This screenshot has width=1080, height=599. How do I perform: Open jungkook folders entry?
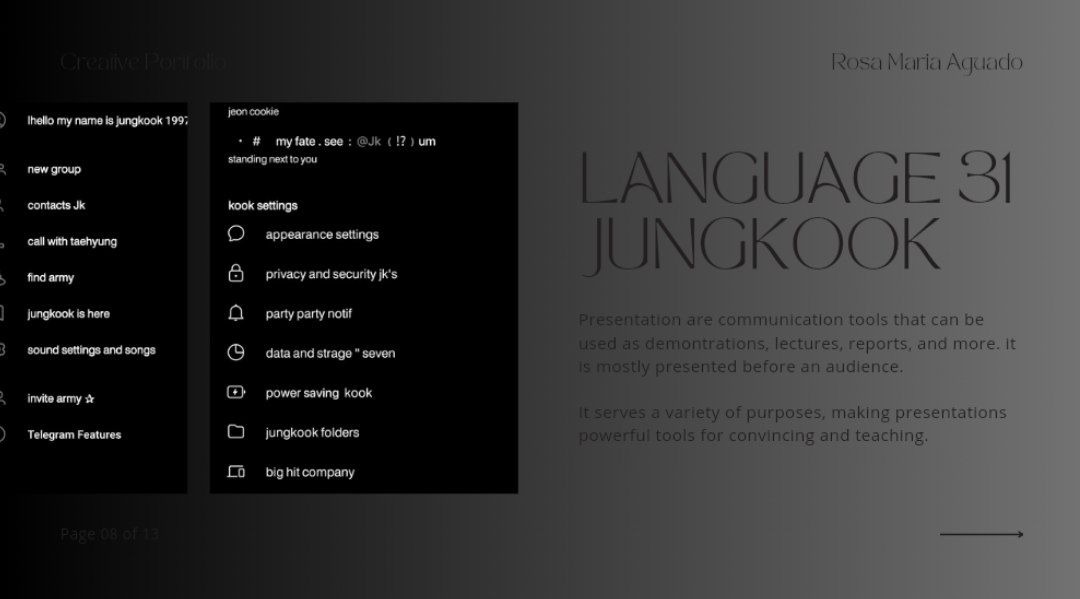point(312,432)
